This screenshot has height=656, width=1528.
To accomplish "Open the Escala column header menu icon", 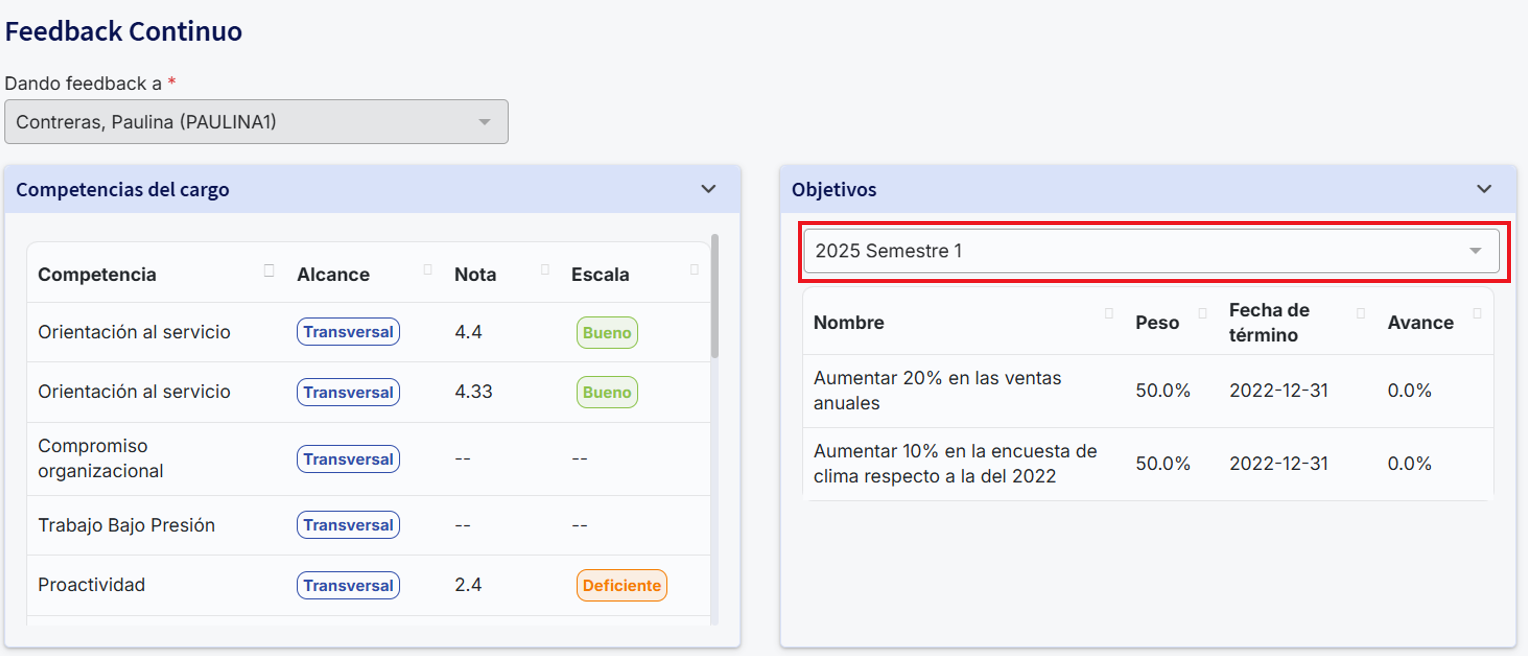I will click(x=695, y=270).
